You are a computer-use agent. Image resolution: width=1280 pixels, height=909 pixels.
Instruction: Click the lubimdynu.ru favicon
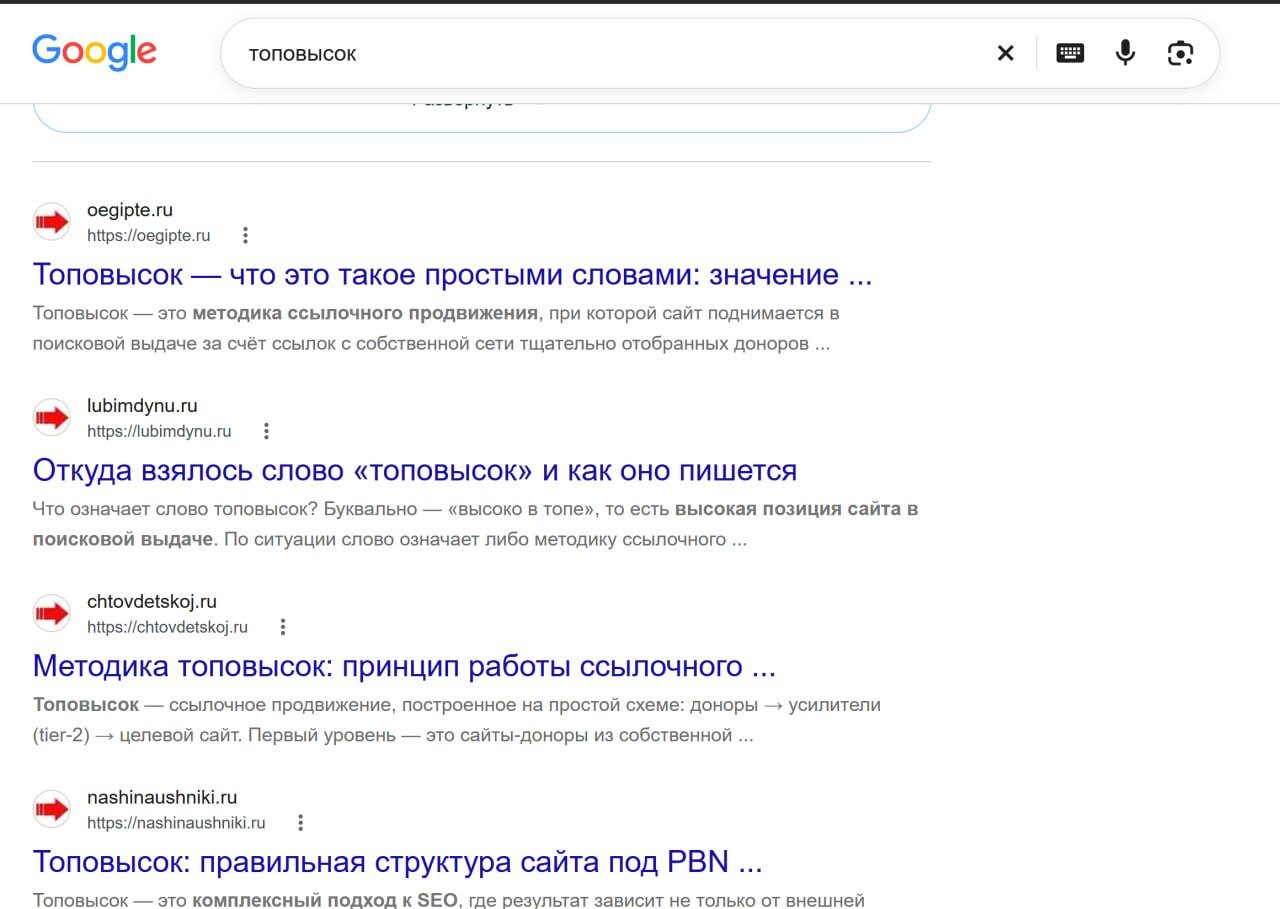pyautogui.click(x=52, y=418)
